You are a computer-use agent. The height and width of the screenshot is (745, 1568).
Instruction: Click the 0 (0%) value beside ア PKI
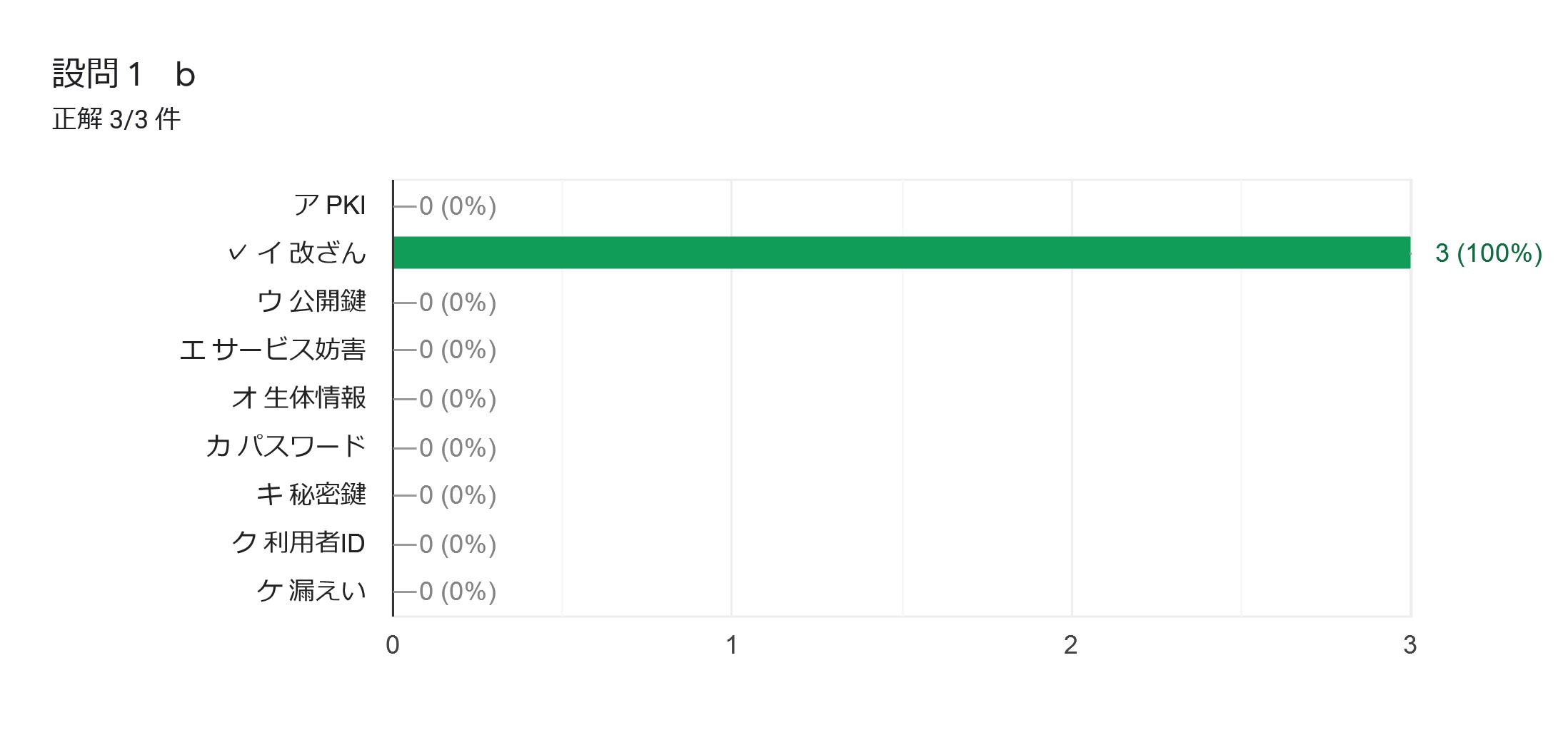(458, 206)
